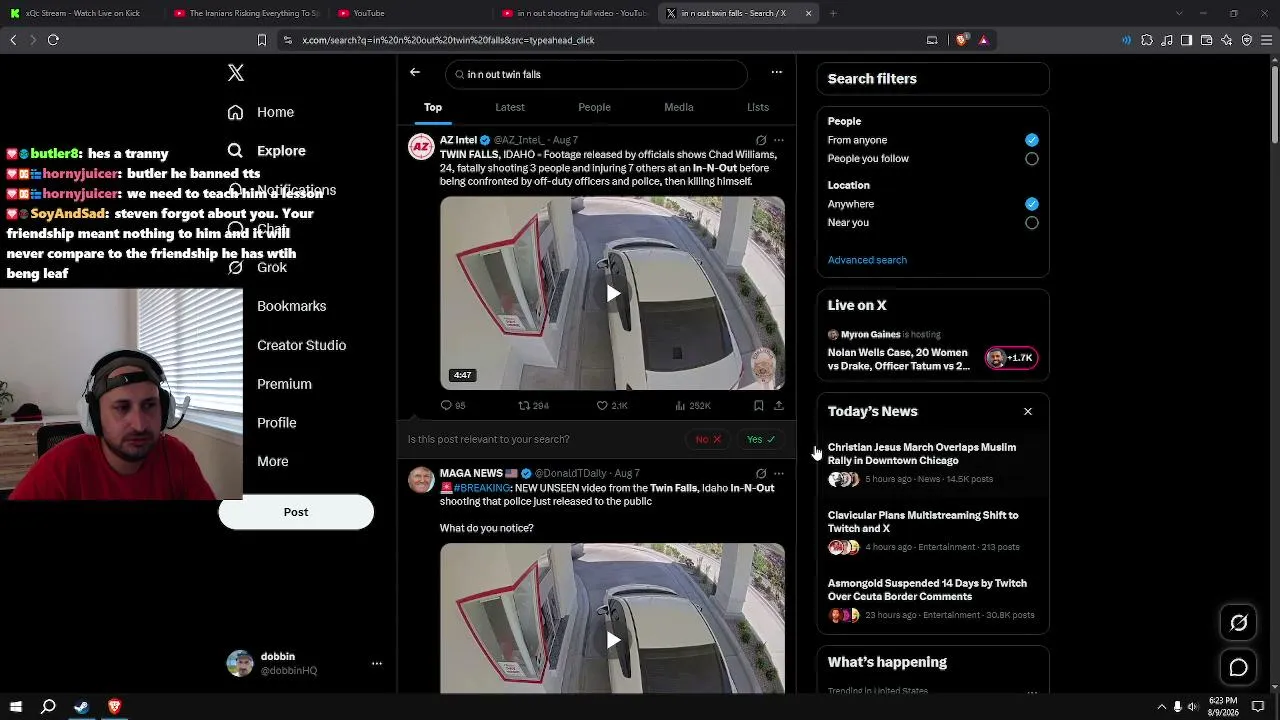Open Windows taskbar search
Viewport: 1280px width, 720px height.
click(x=48, y=707)
